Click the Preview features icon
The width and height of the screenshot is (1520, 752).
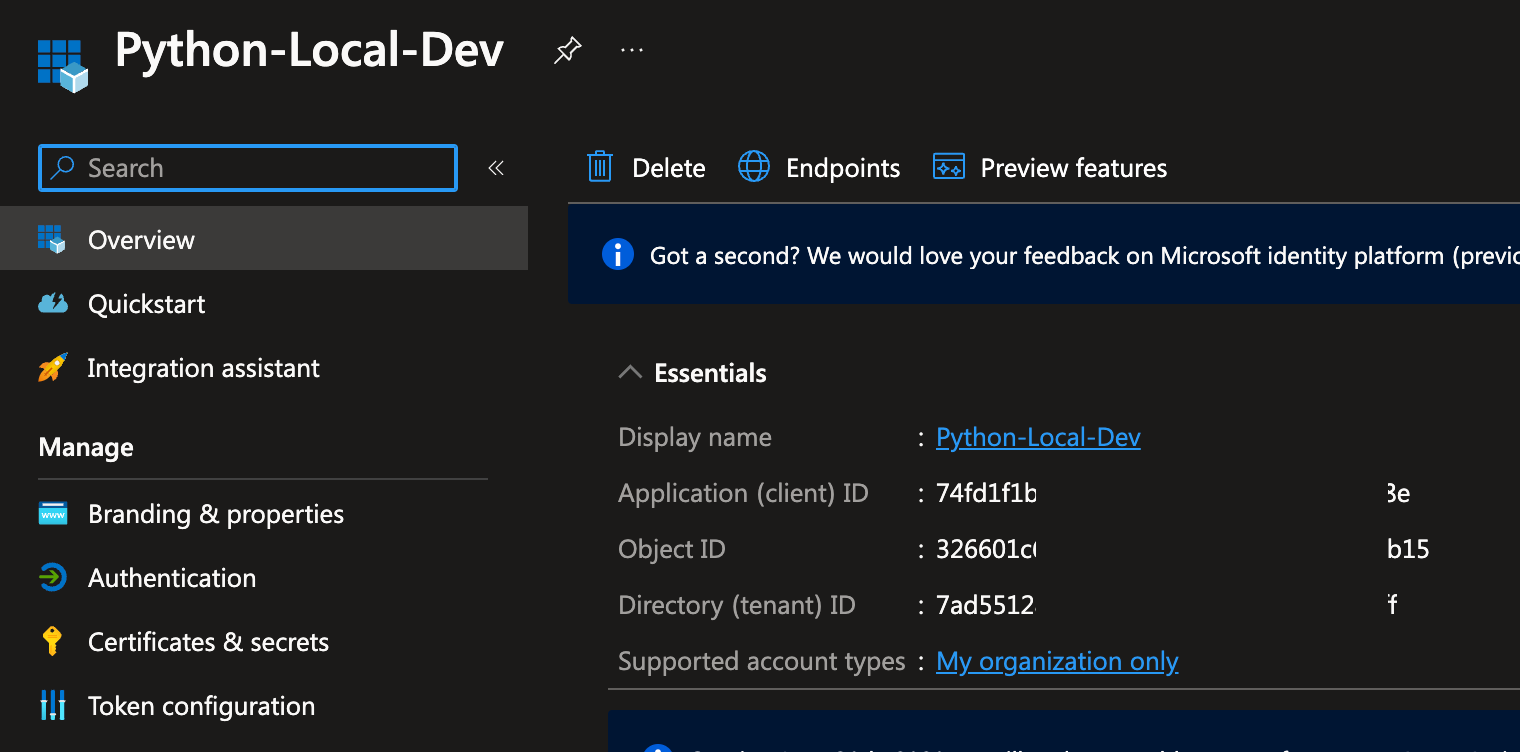tap(948, 167)
